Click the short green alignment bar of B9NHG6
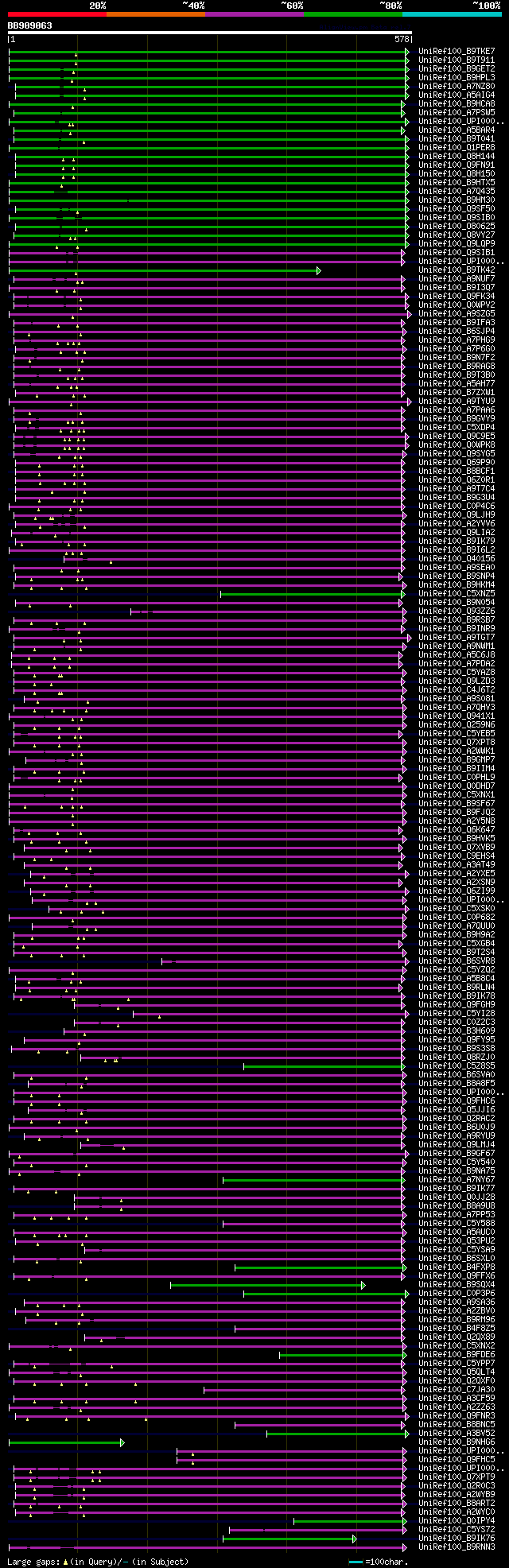The image size is (509, 1568). pyautogui.click(x=66, y=1442)
